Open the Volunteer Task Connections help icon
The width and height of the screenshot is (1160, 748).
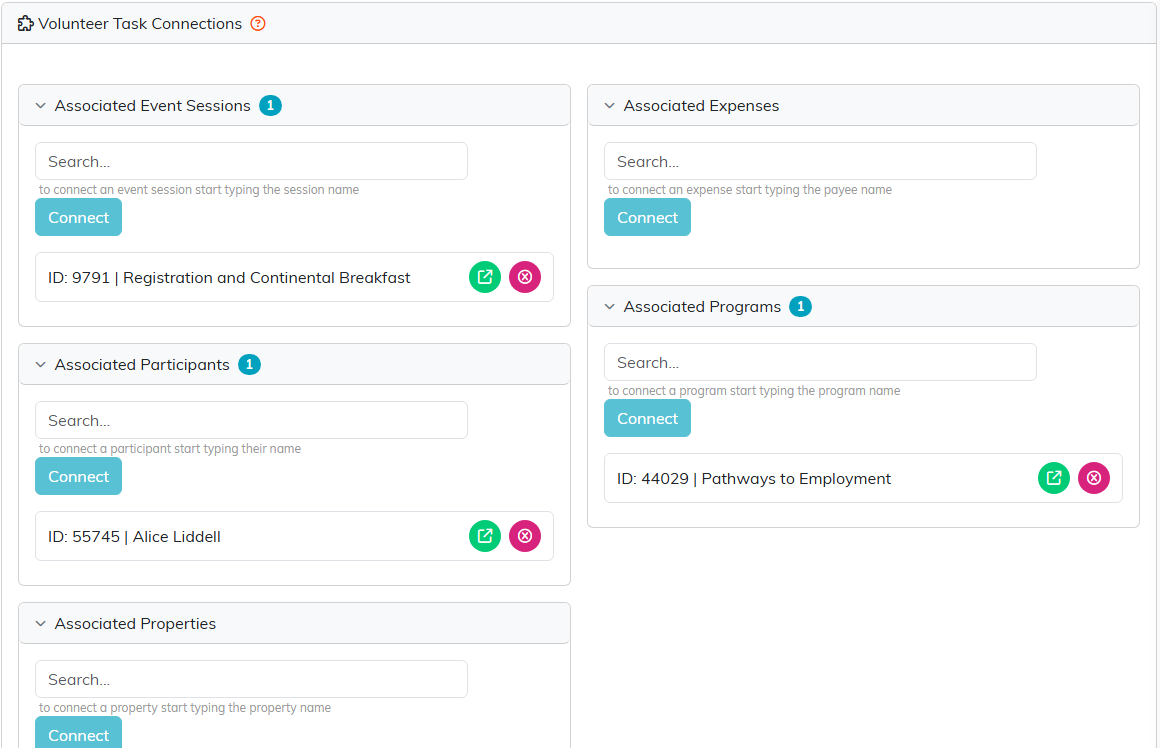(257, 24)
